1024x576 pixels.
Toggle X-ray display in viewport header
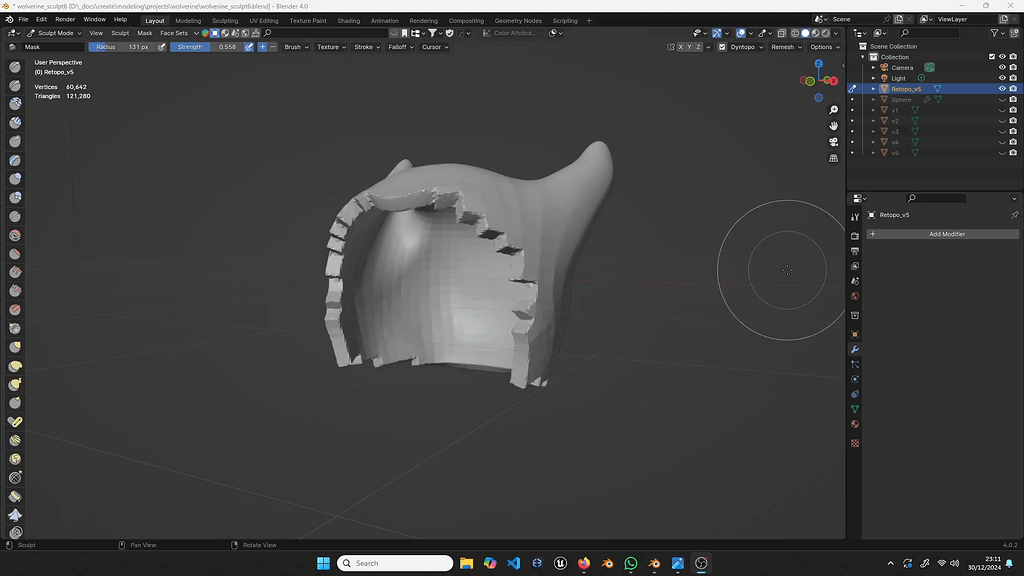pyautogui.click(x=782, y=33)
